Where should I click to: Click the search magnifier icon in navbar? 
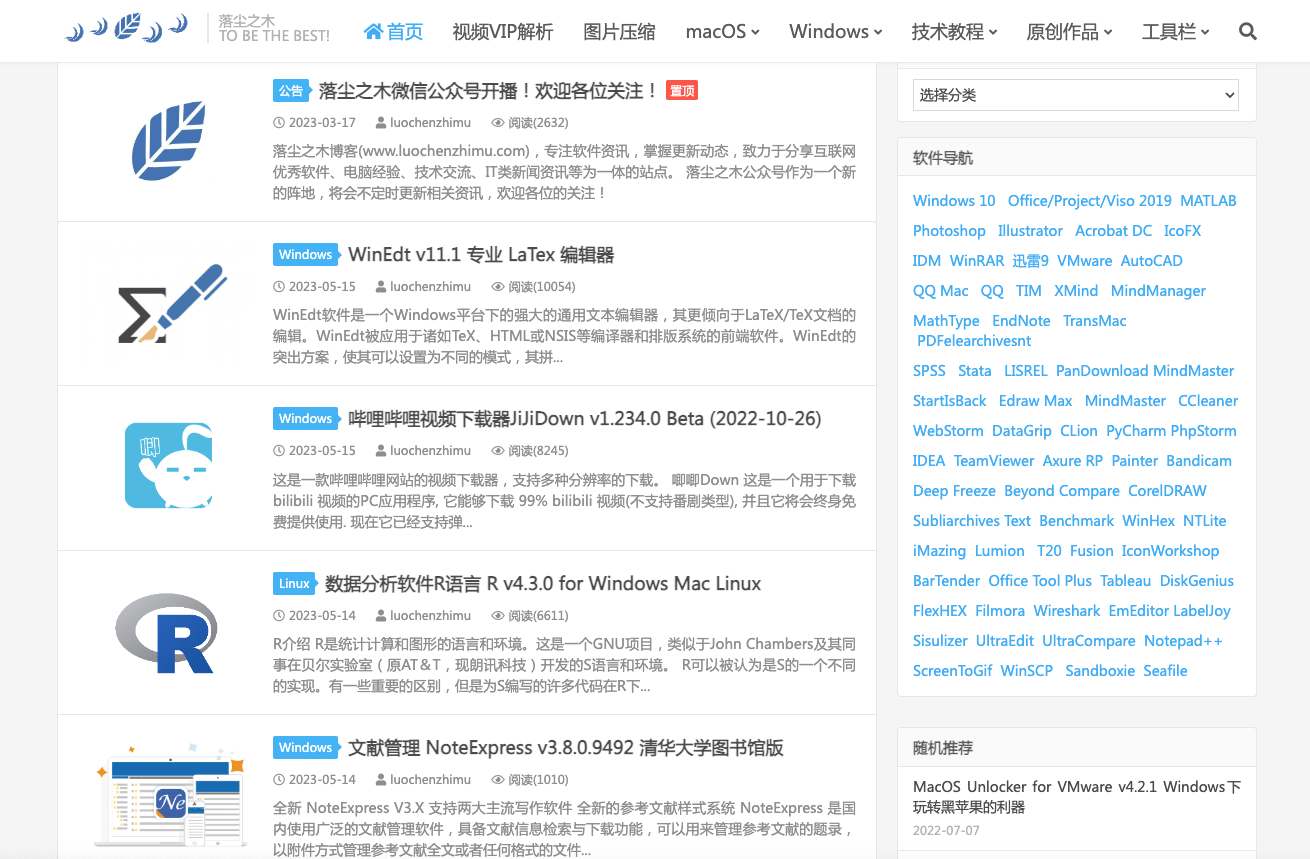[1247, 32]
